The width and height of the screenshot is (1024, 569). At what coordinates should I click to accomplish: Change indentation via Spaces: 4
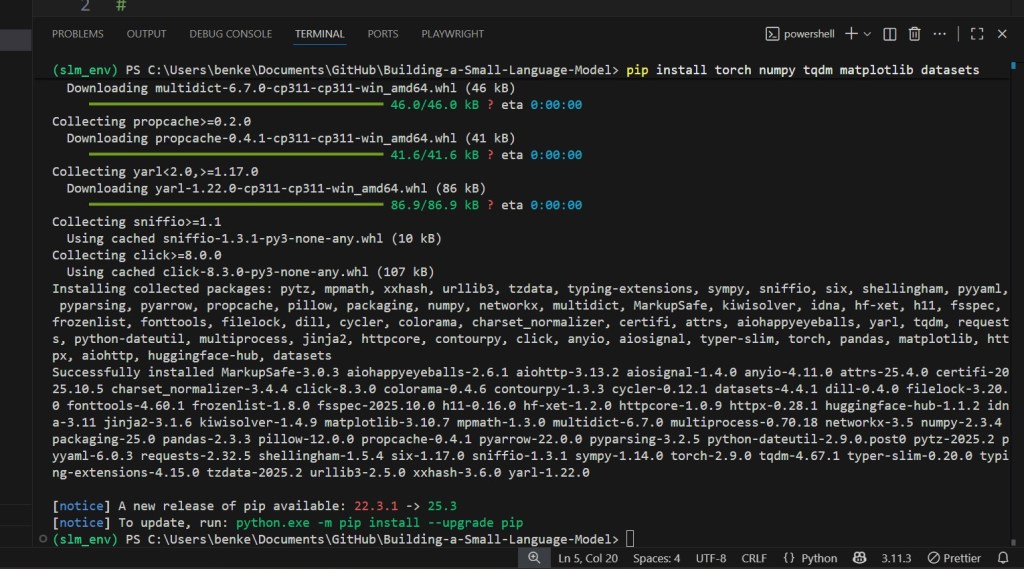pyautogui.click(x=656, y=559)
